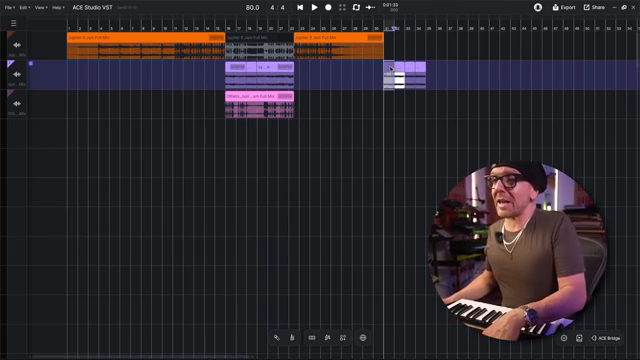Image resolution: width=640 pixels, height=360 pixels.
Task: Toggle loop playback mode
Action: pos(356,7)
